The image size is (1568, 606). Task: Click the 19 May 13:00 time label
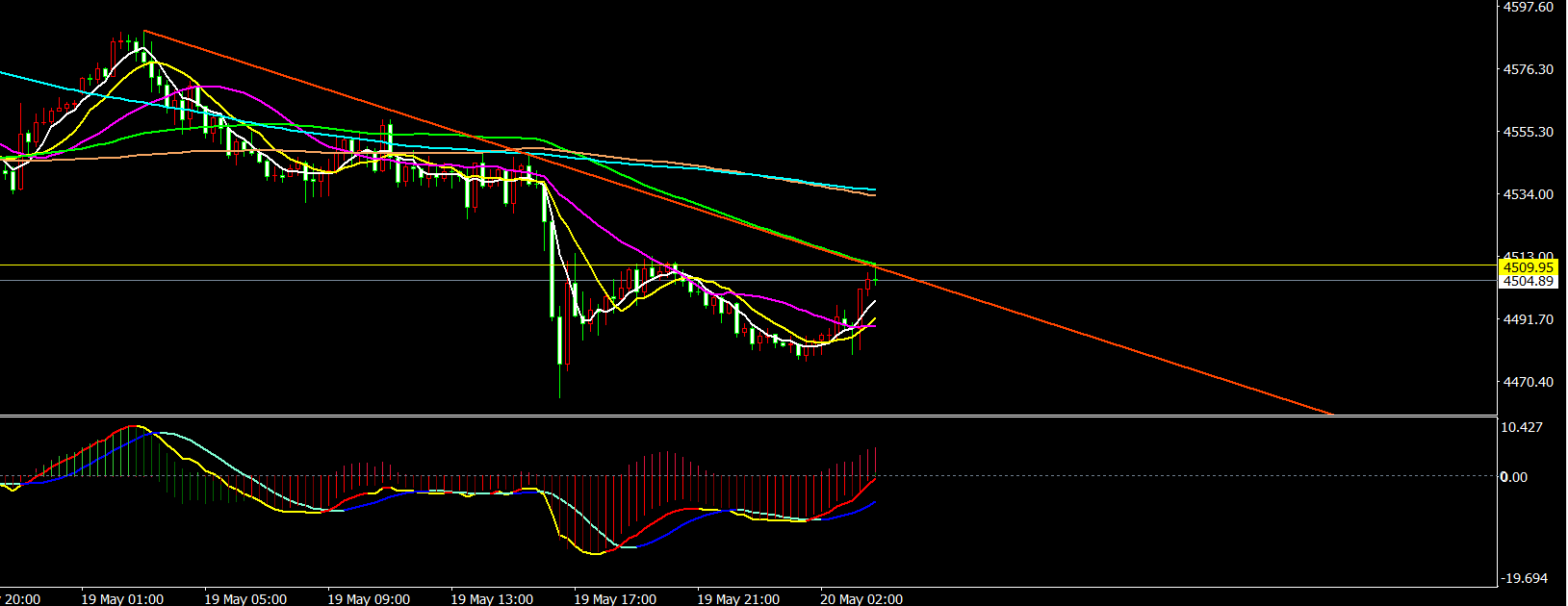click(x=492, y=598)
